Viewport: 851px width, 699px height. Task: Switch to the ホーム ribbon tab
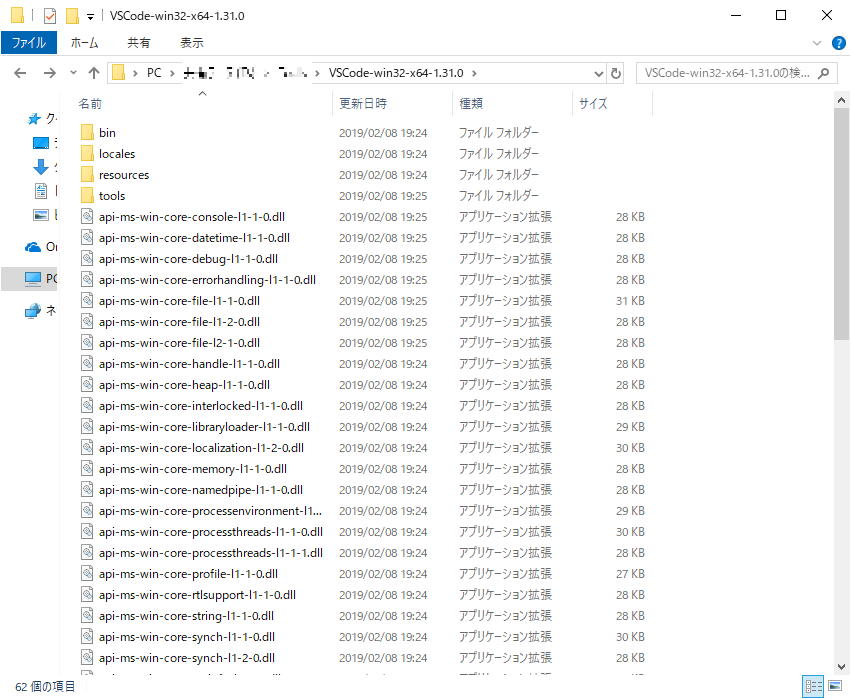85,42
